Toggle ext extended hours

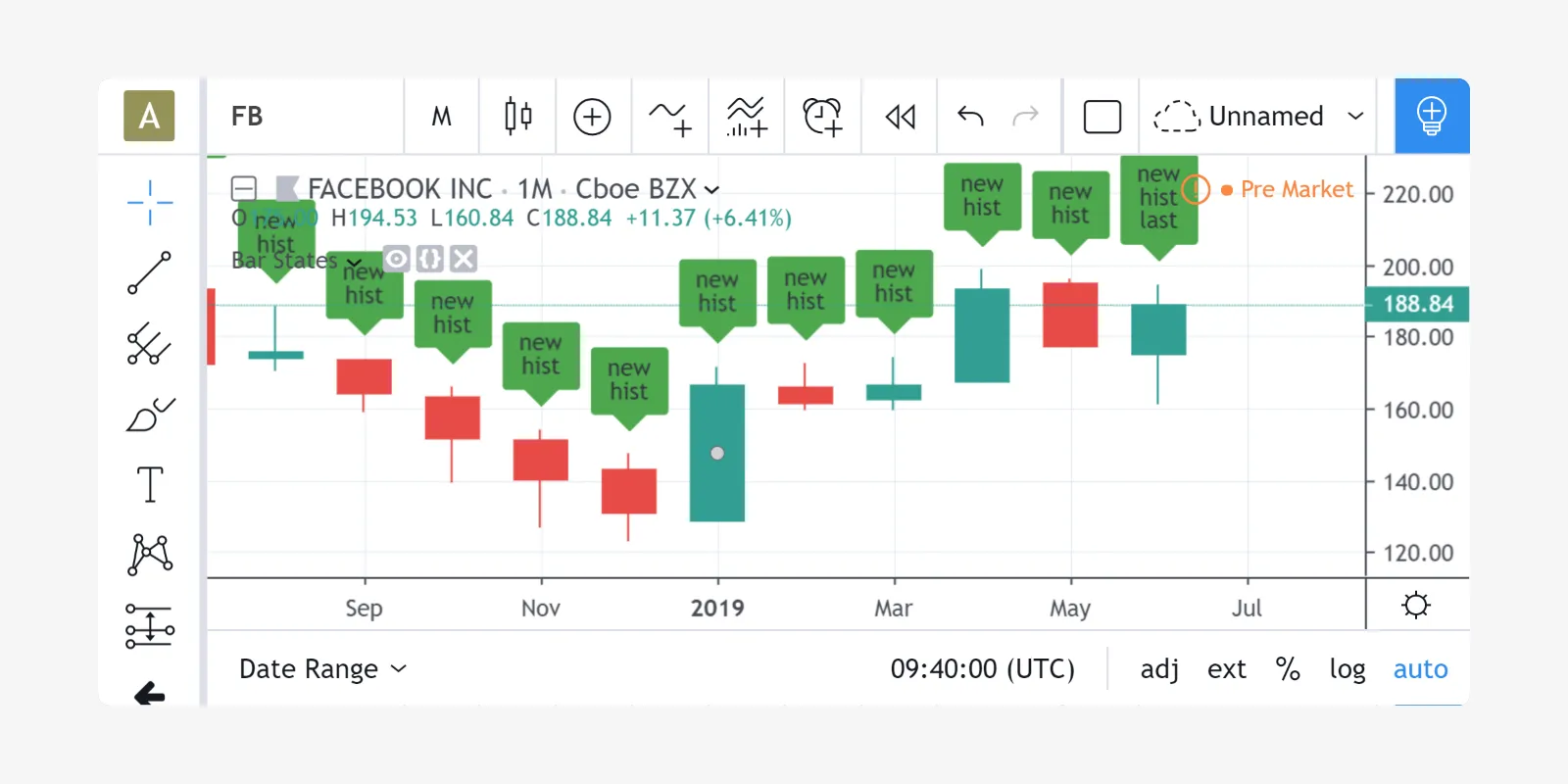pos(1227,669)
